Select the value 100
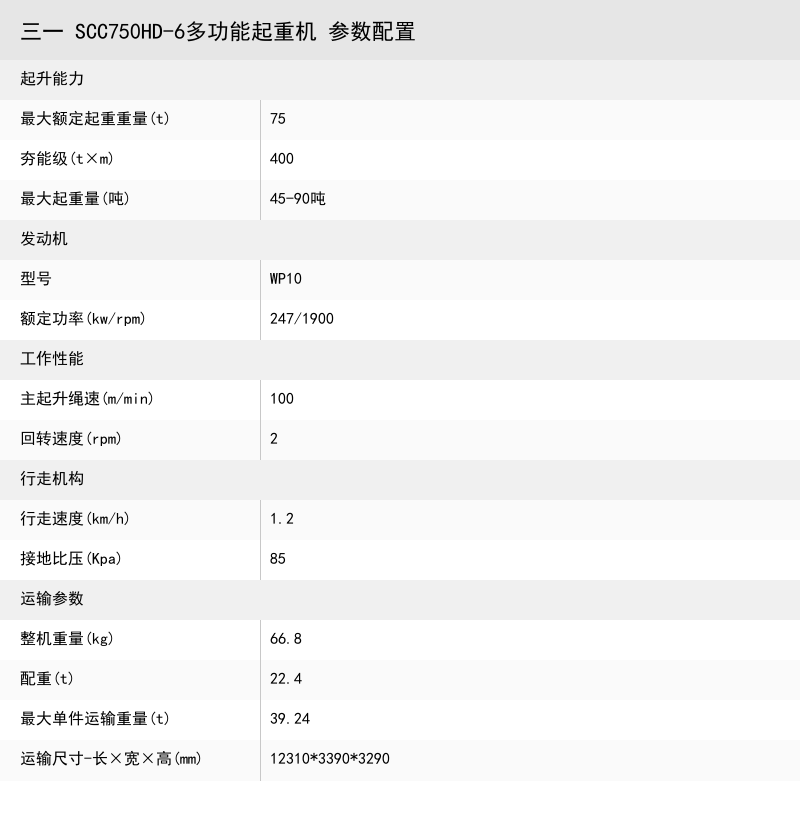This screenshot has width=800, height=820. 282,399
